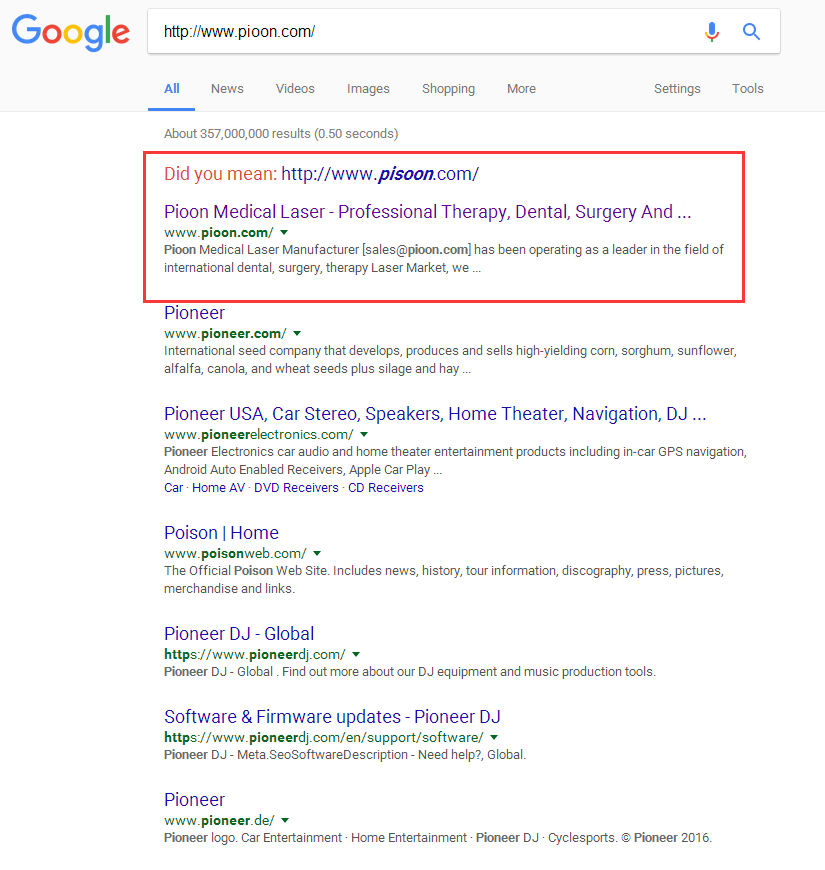Expand the arrow beside pioneerdj.com/en/support/software/ URL

point(494,737)
